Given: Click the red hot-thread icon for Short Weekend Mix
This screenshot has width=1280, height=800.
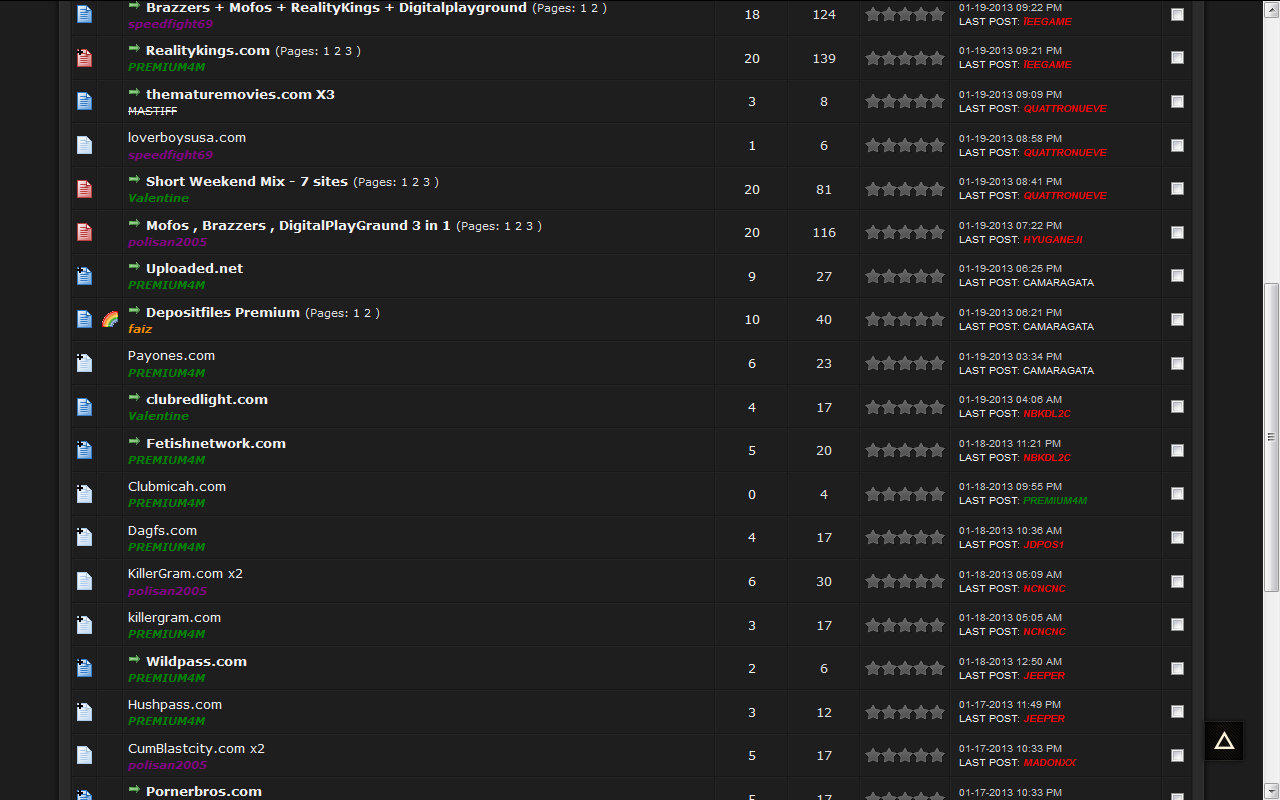Looking at the screenshot, I should coord(84,189).
